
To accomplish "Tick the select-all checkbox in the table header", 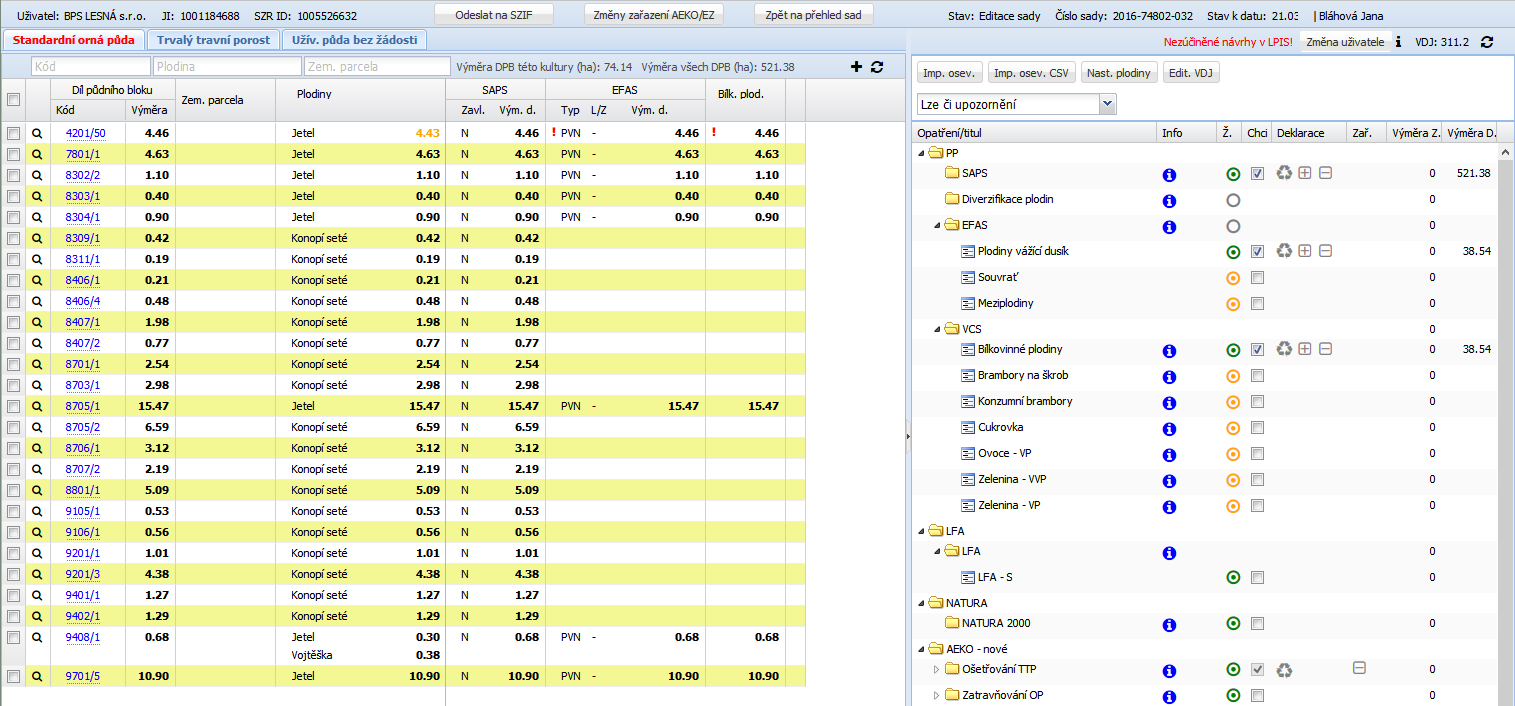I will pyautogui.click(x=13, y=99).
